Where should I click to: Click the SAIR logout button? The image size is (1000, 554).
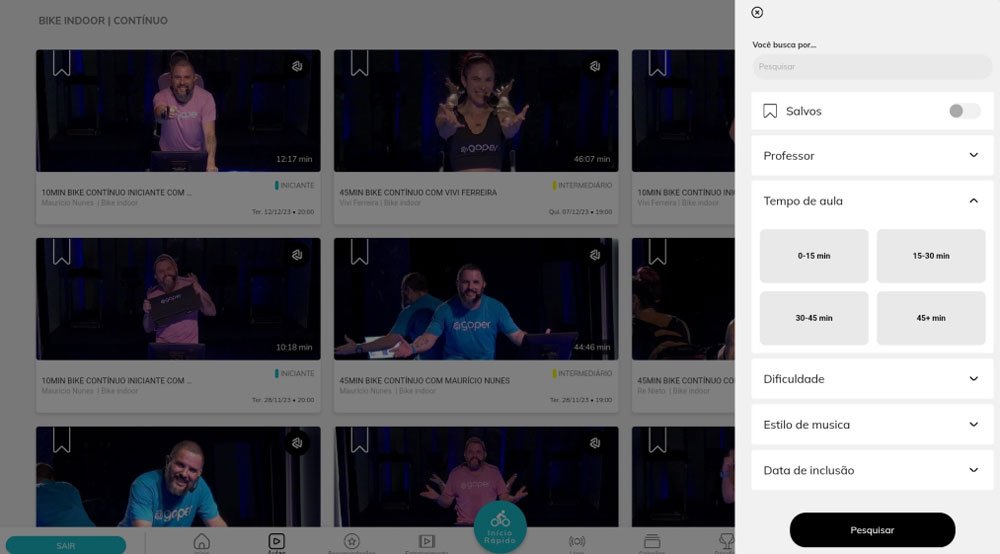[65, 545]
